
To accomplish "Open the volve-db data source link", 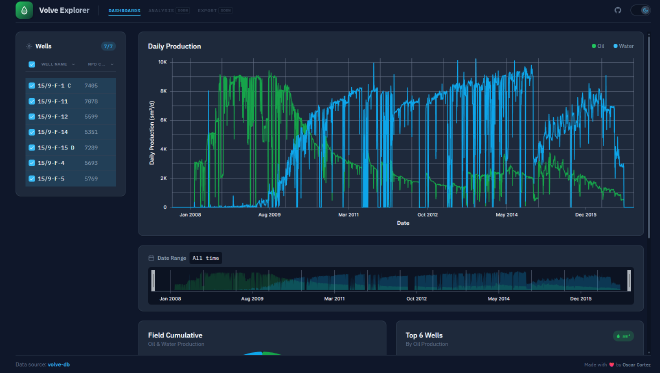I will [x=59, y=365].
